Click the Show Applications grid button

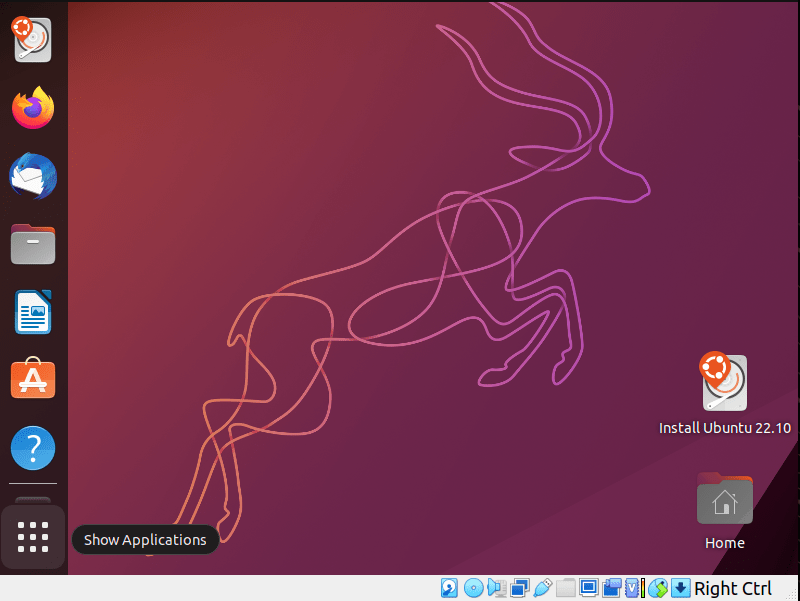[33, 537]
